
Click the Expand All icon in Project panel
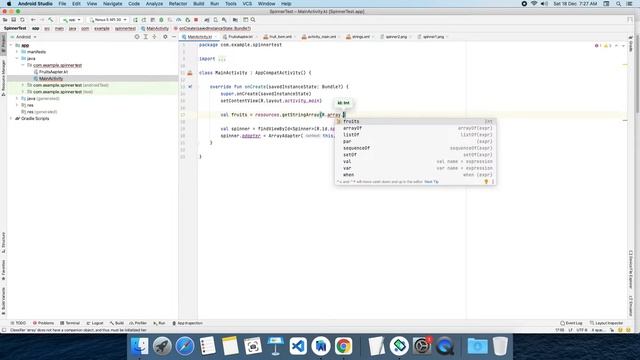[146, 37]
